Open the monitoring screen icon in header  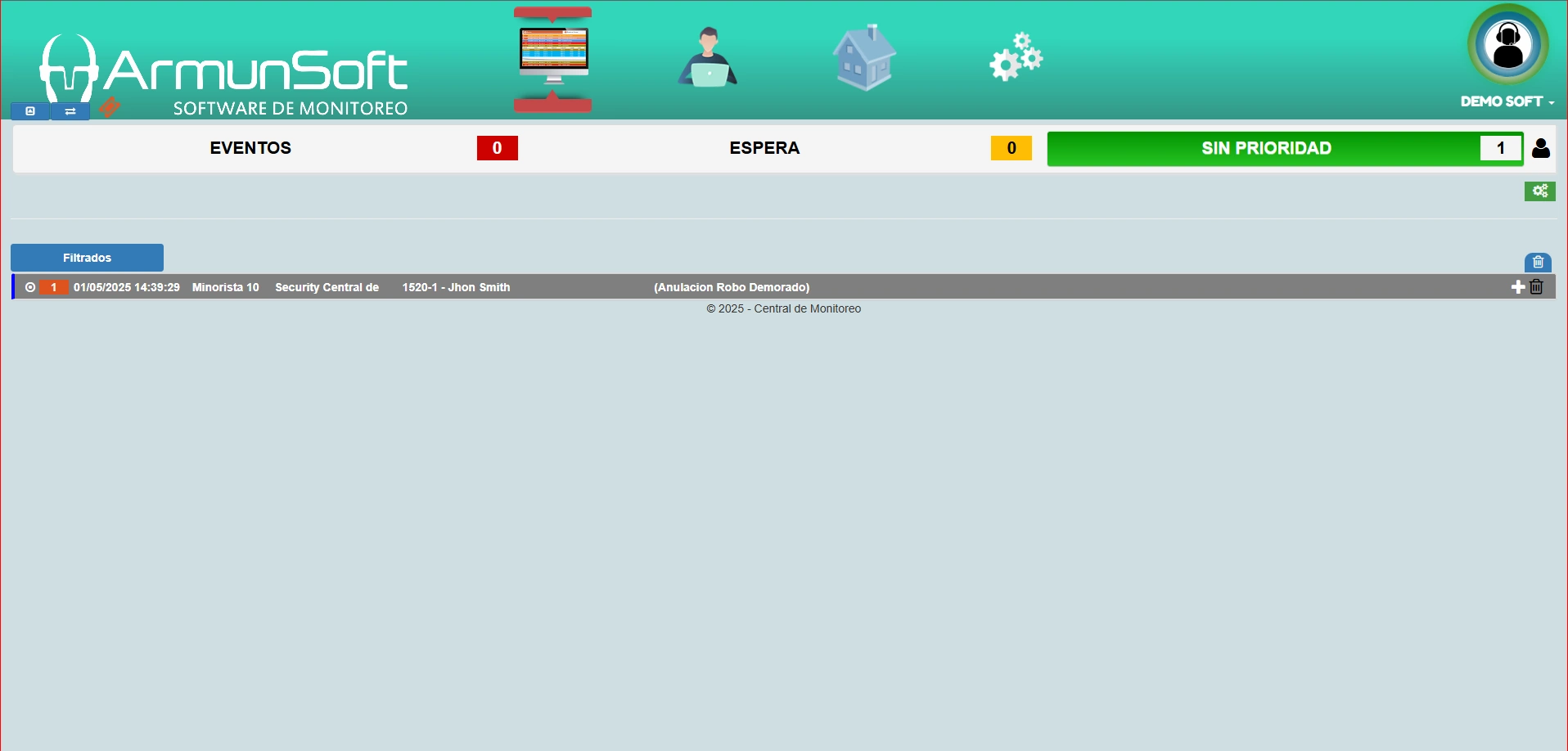553,56
